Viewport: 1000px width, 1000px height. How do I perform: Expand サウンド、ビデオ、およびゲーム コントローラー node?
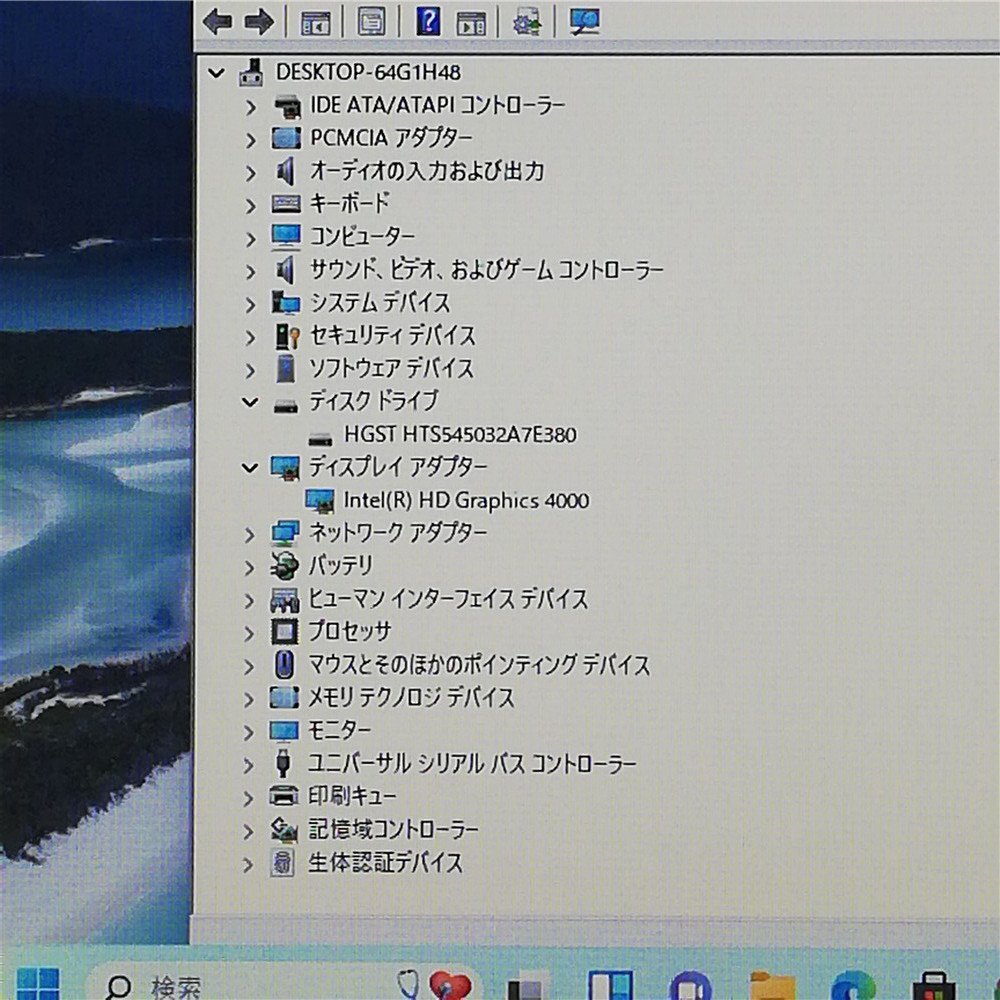[251, 272]
